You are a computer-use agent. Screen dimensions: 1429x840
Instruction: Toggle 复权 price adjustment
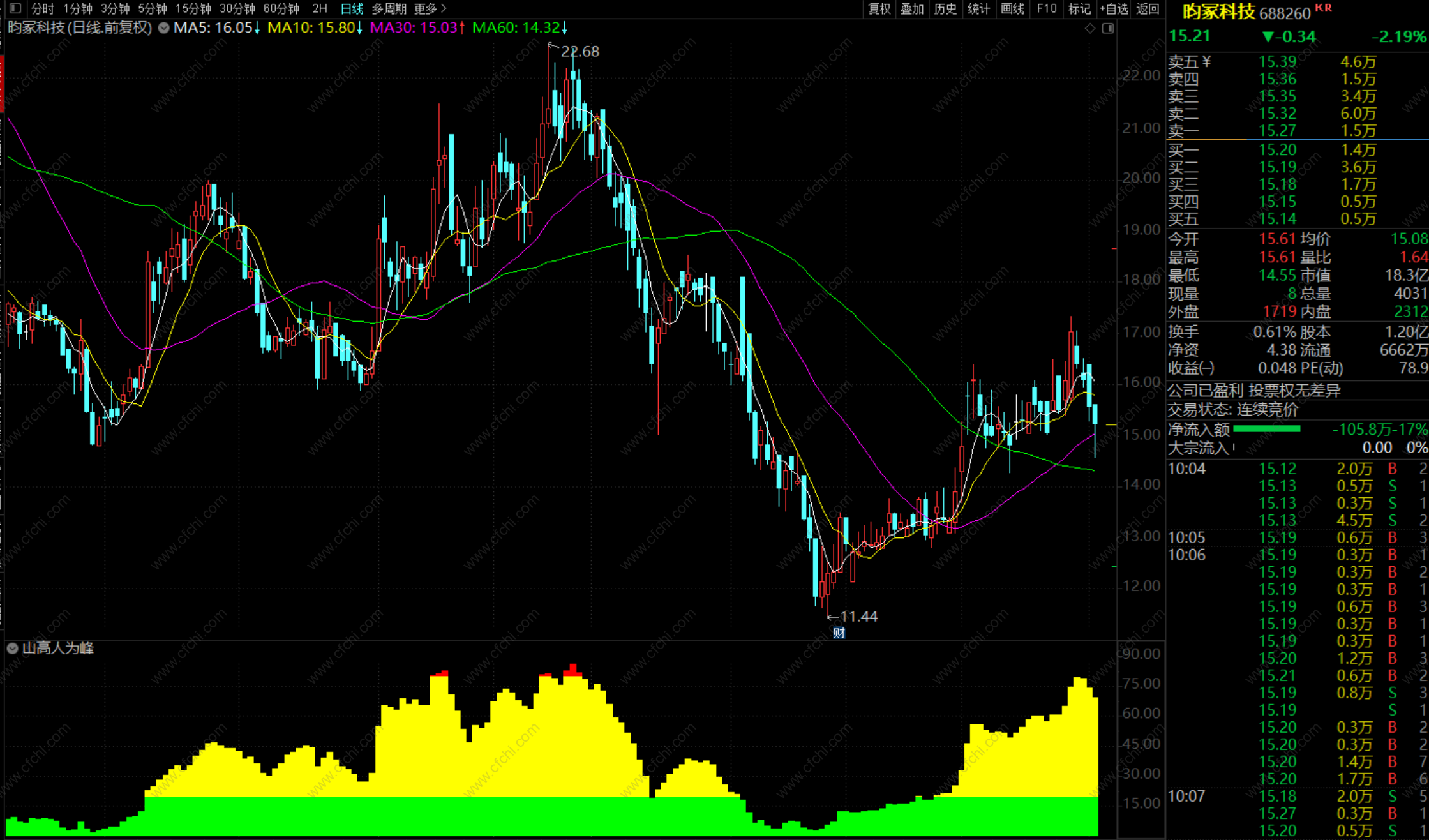click(879, 8)
